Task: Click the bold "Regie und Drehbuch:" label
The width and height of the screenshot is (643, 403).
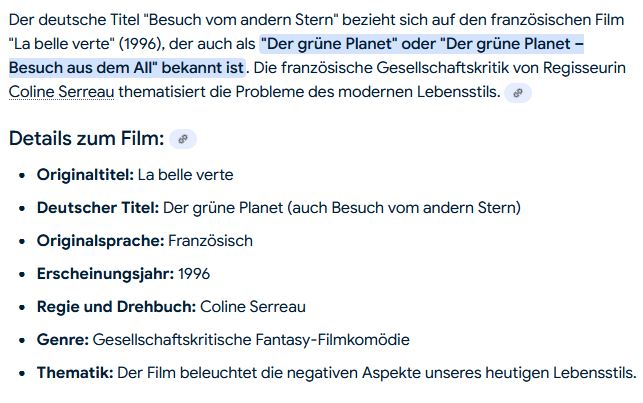Action: coord(116,307)
